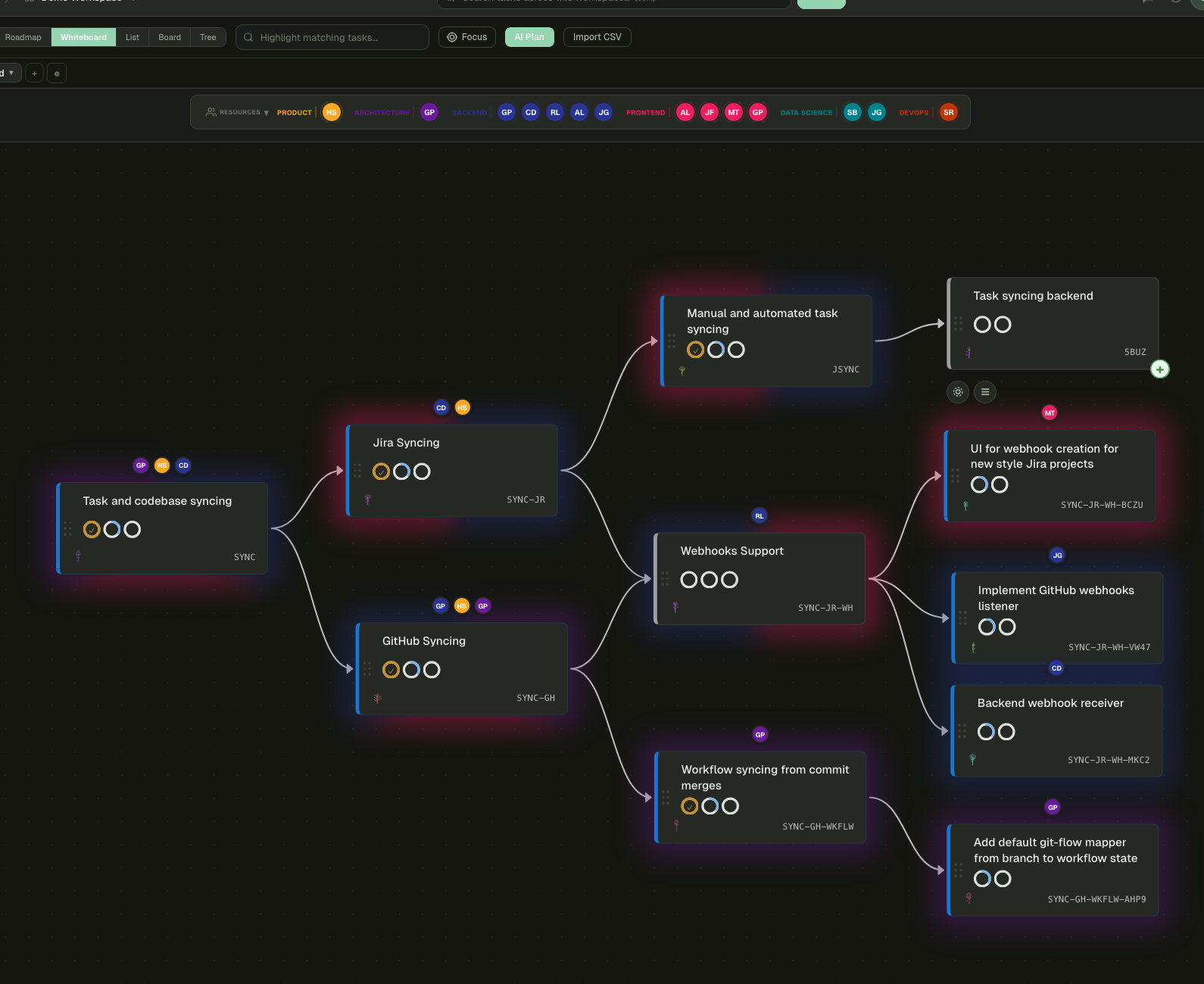
Task: Select JG avatar under Backend resources
Action: coord(604,112)
